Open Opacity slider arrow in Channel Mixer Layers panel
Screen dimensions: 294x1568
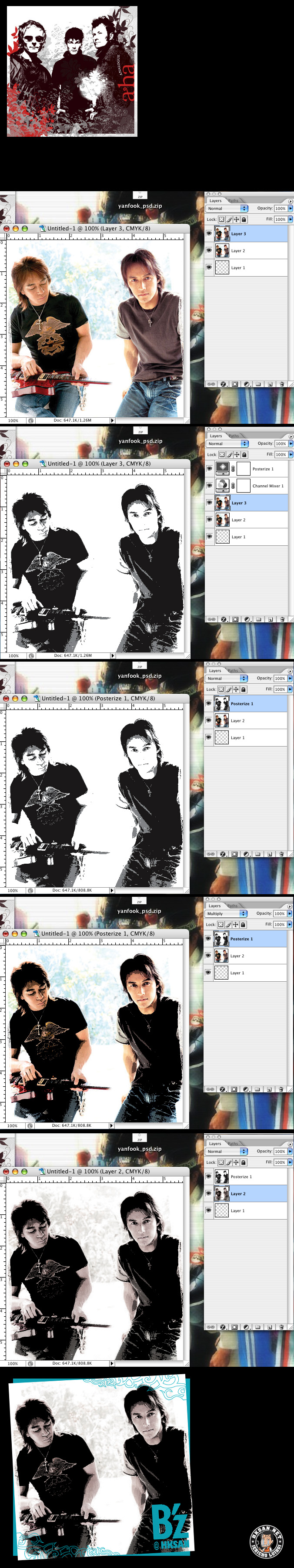(x=291, y=444)
